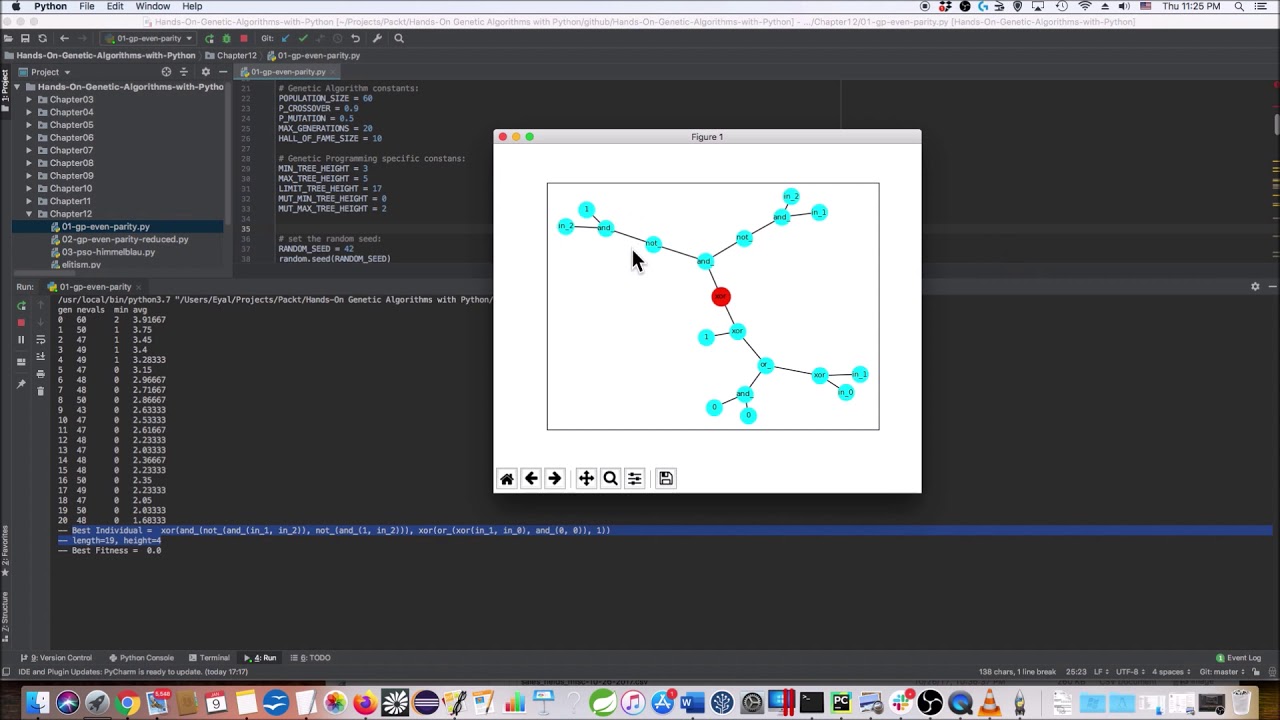Click the Synchronize icon in PyCharm toolbar
The width and height of the screenshot is (1280, 720).
pyautogui.click(x=42, y=38)
